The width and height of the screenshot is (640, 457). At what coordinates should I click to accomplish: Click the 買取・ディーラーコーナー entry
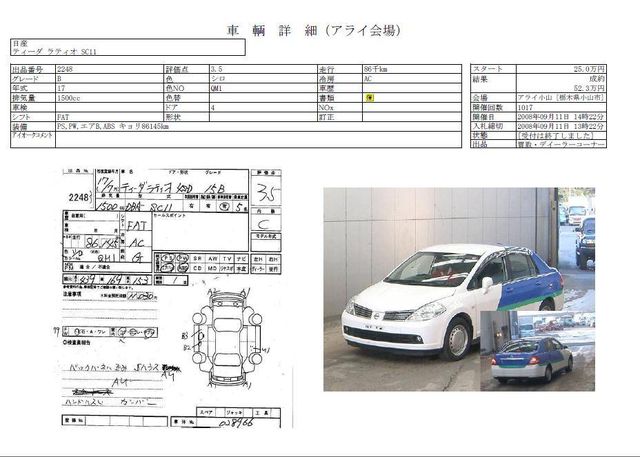click(561, 144)
